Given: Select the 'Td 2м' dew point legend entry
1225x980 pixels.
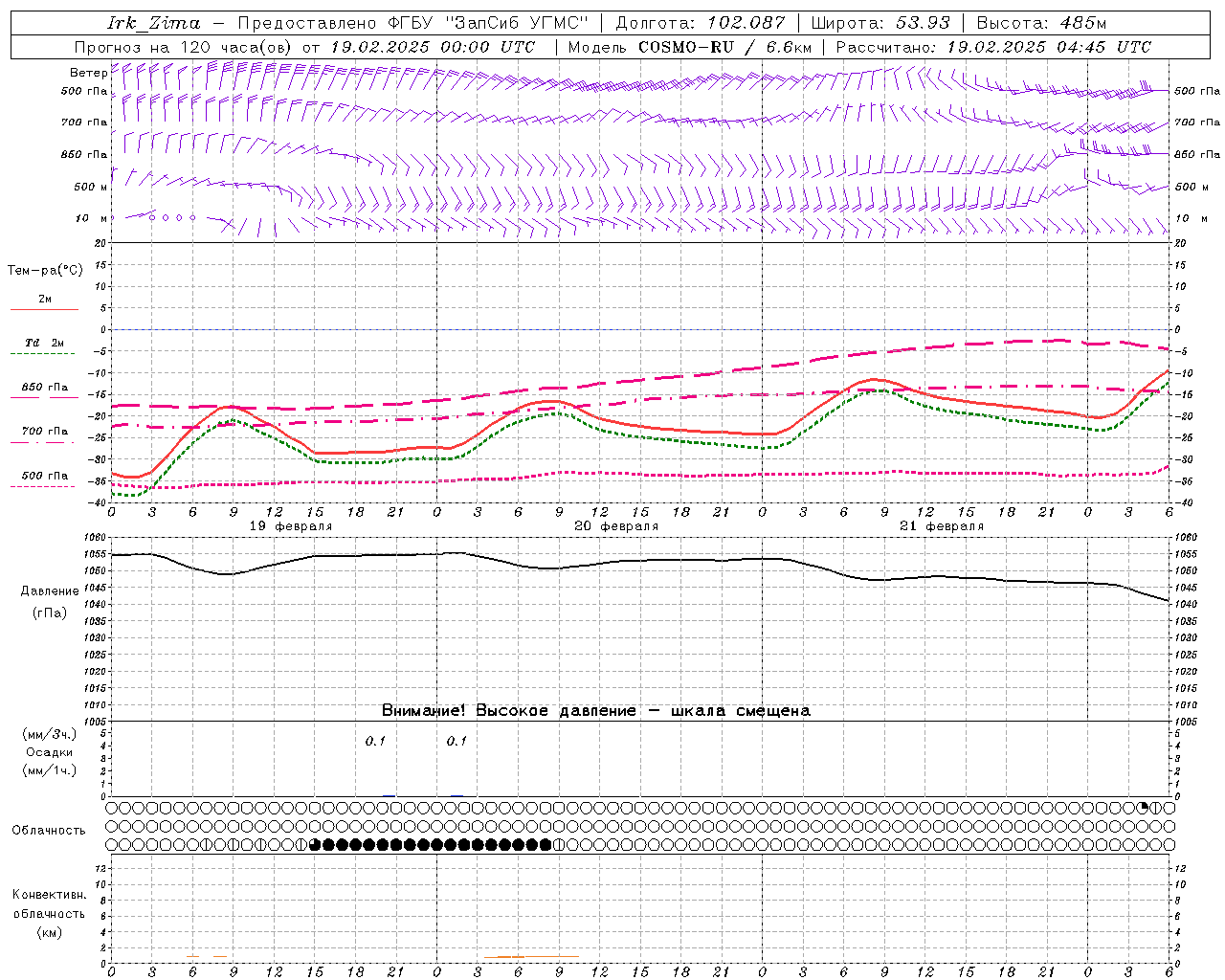Looking at the screenshot, I should pyautogui.click(x=44, y=343).
